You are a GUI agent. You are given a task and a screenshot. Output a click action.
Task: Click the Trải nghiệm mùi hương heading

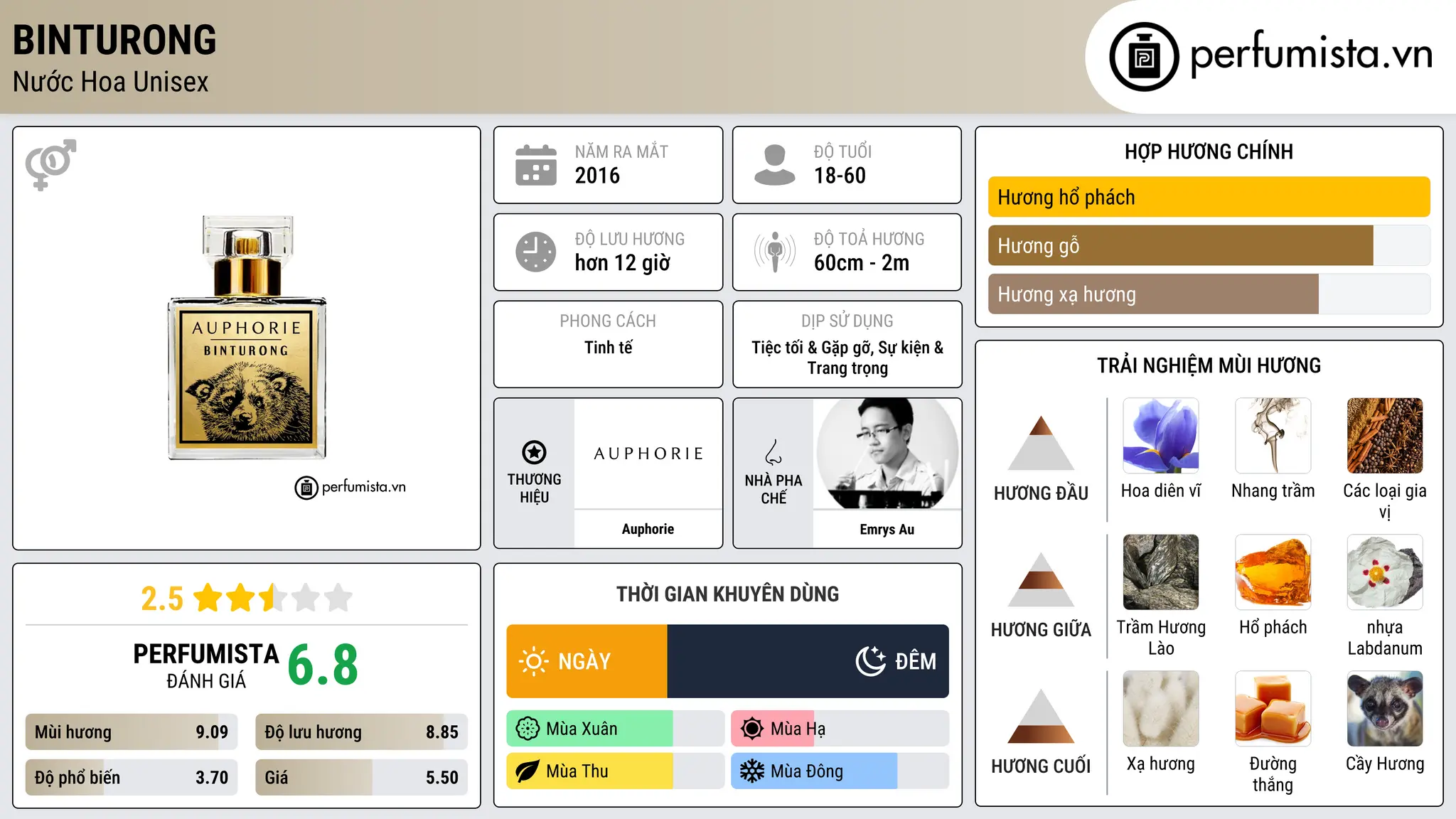1209,365
